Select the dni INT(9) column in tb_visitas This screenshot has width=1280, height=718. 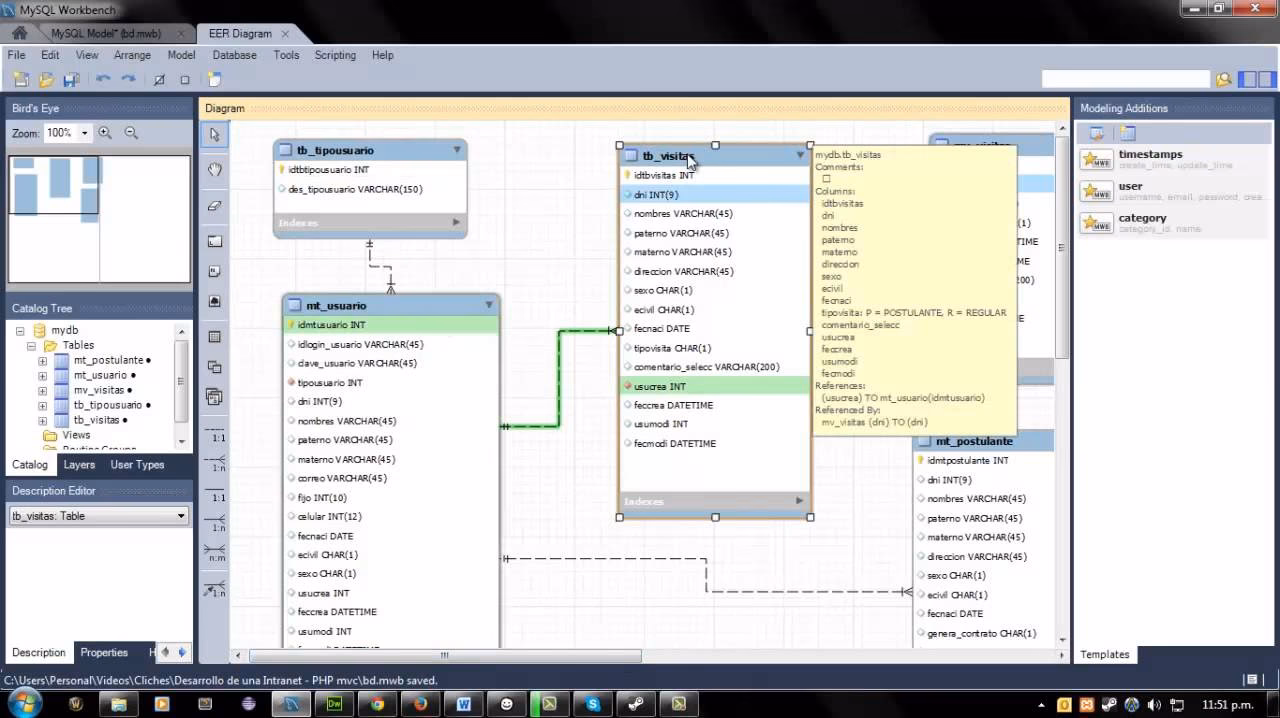click(714, 195)
